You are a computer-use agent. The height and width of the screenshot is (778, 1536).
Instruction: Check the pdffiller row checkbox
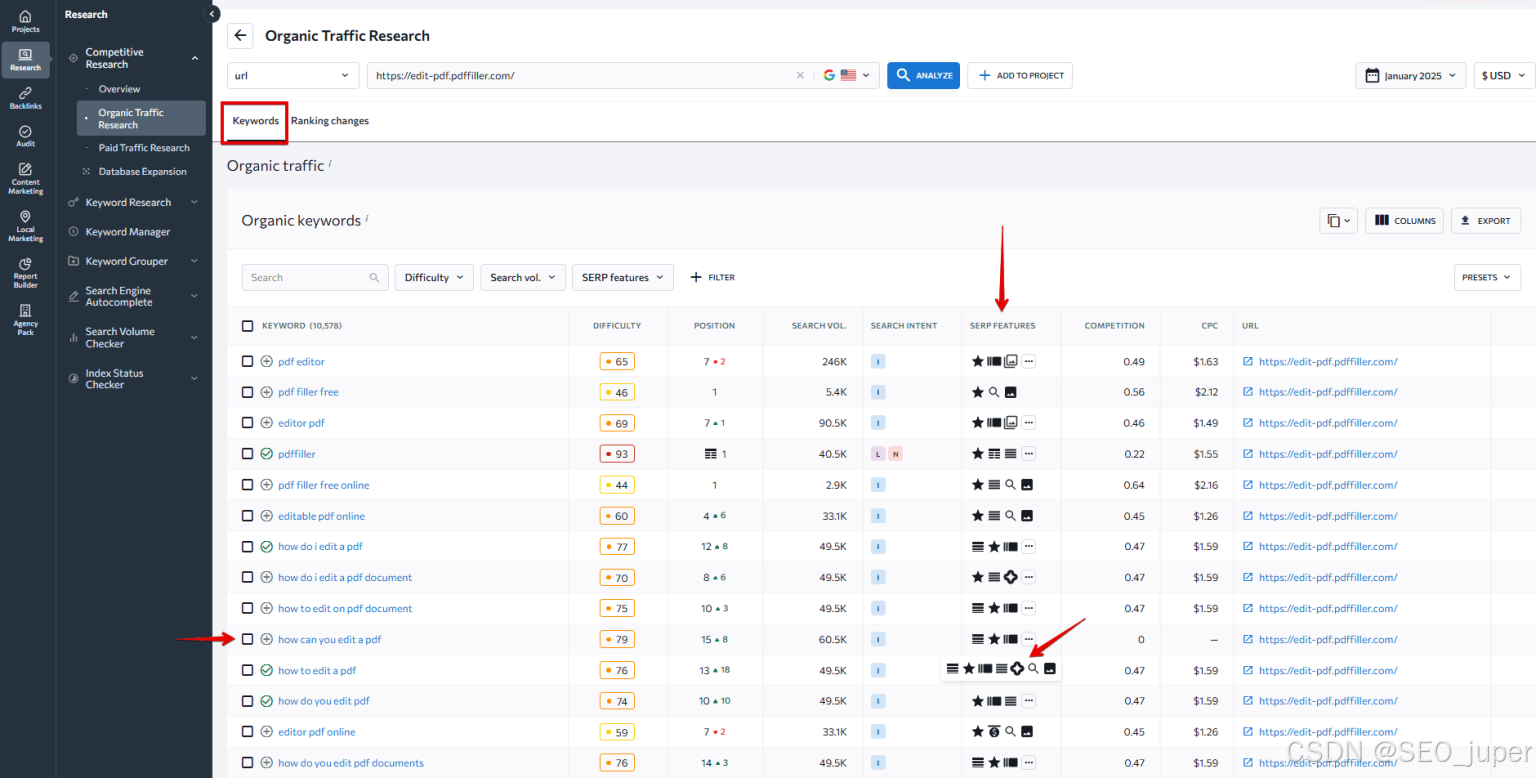[x=248, y=454]
